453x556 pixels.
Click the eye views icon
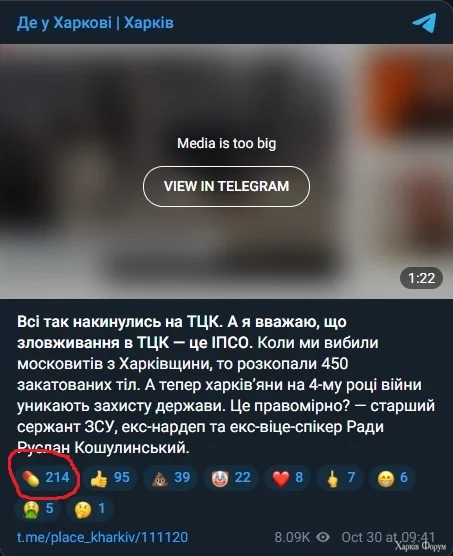click(323, 537)
